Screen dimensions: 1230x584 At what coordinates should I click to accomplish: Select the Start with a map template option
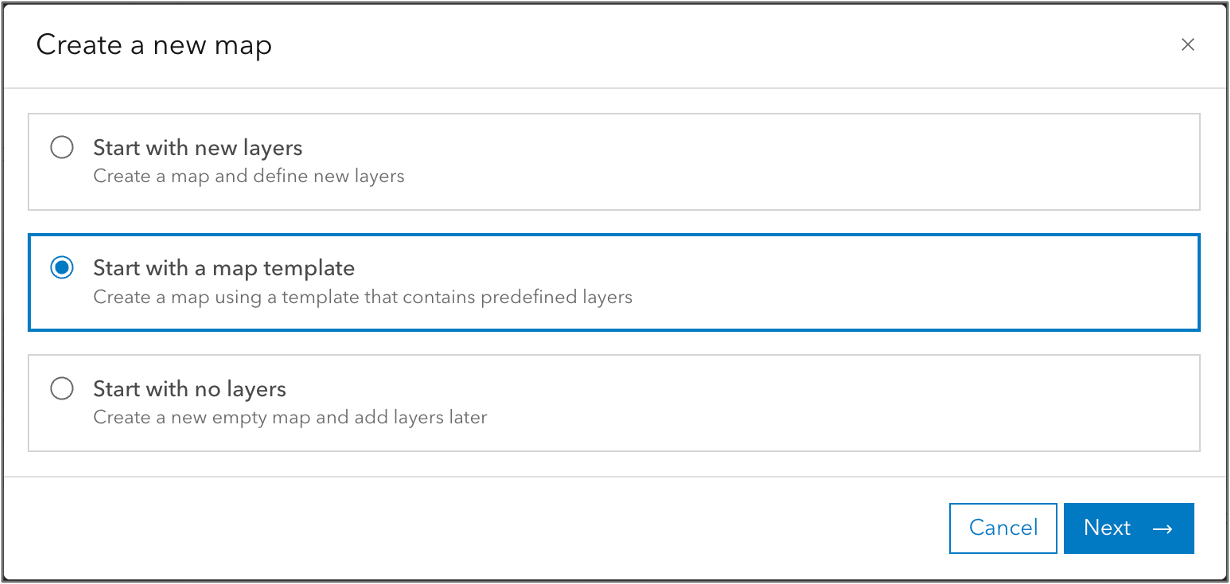[61, 267]
